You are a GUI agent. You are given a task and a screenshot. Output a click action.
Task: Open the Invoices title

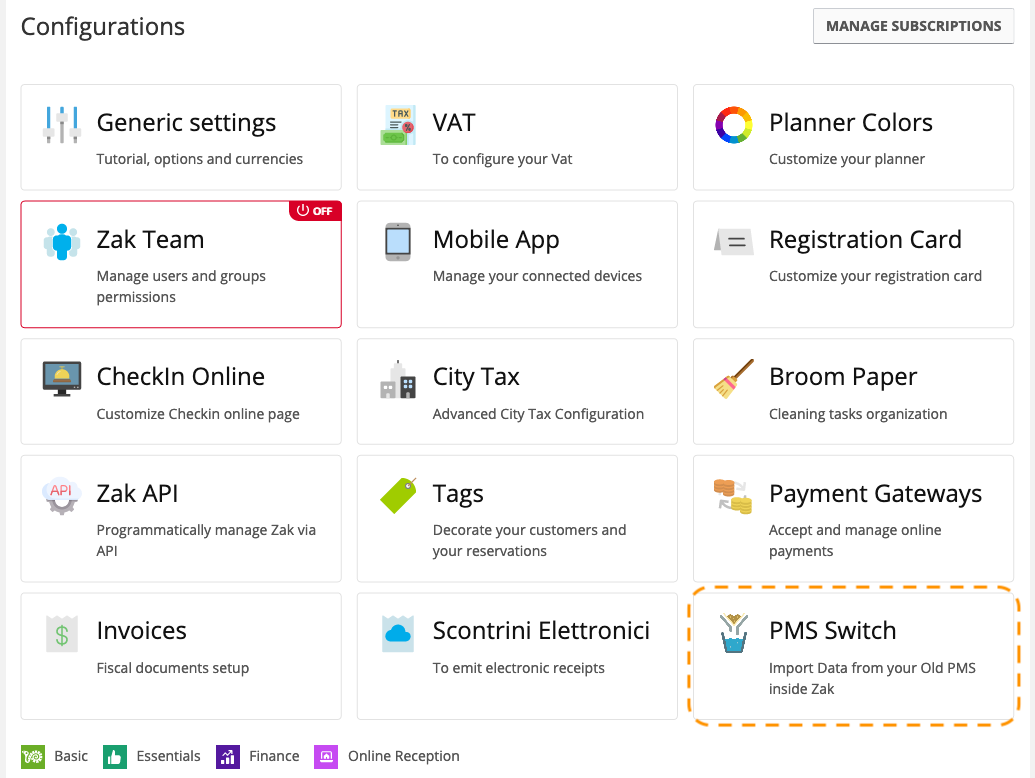[141, 631]
